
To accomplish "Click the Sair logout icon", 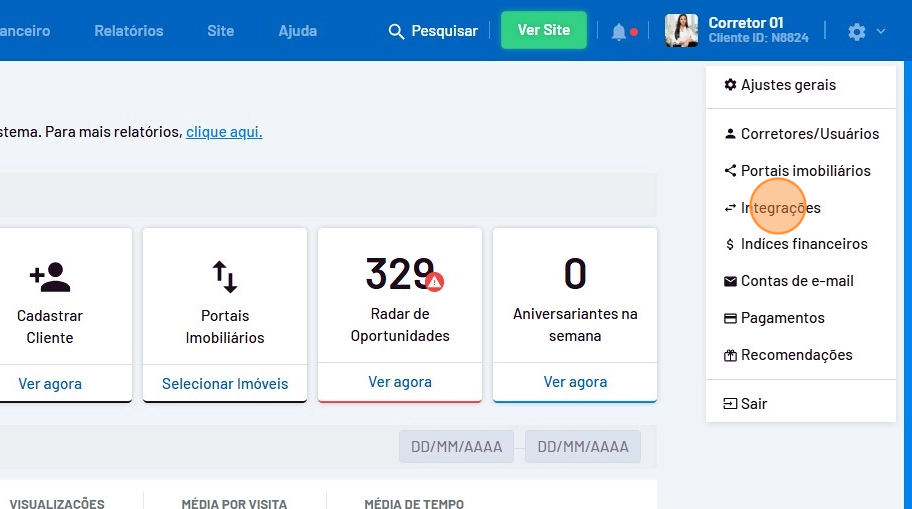I will [x=730, y=404].
